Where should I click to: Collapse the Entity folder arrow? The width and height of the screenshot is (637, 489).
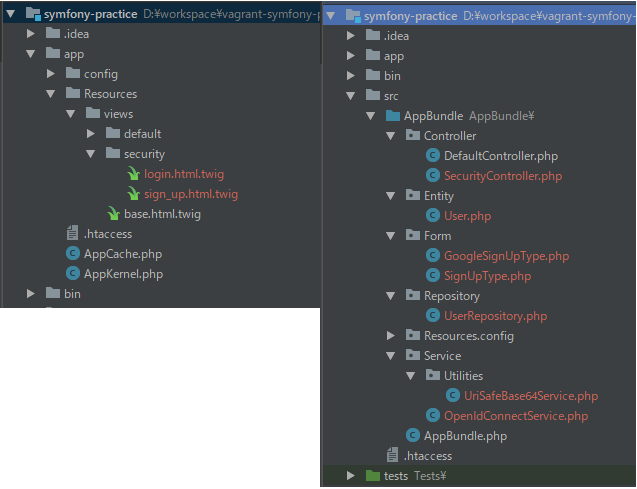[x=390, y=196]
